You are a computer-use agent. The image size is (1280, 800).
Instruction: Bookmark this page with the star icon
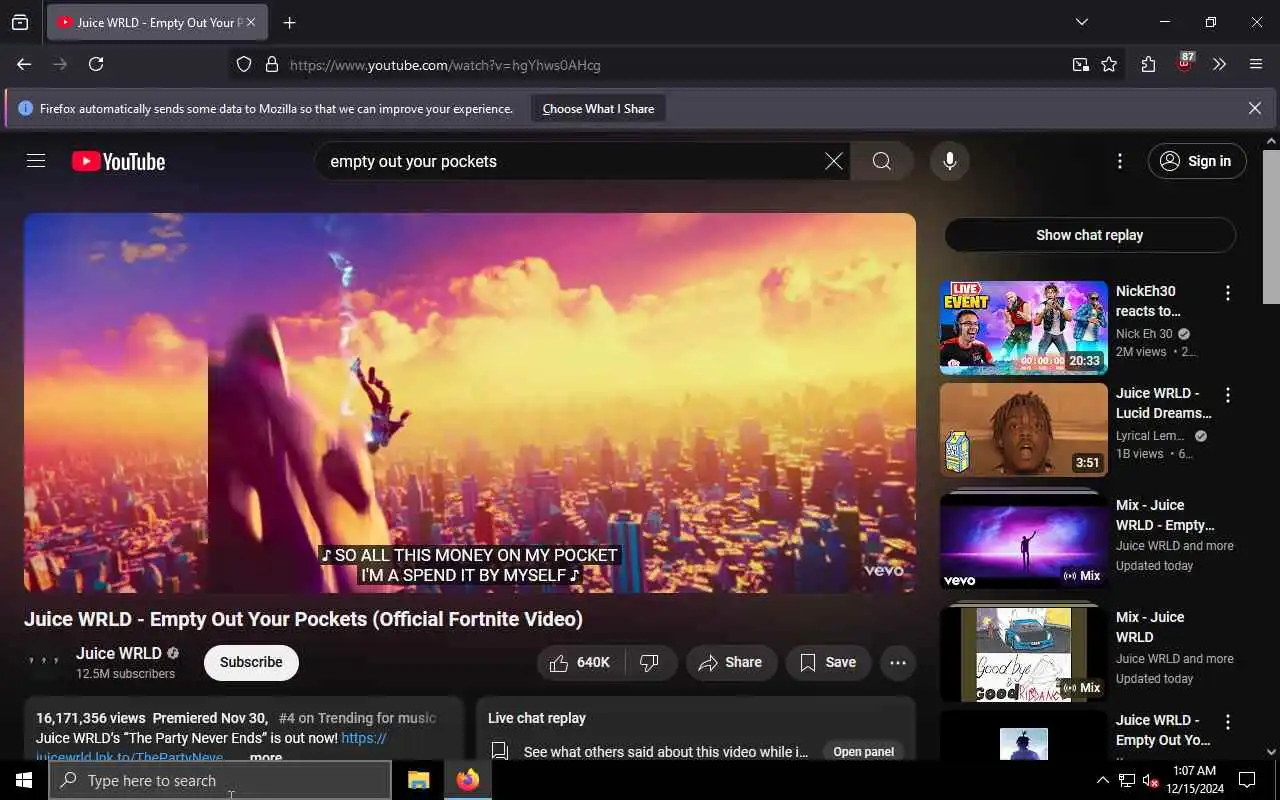pos(1109,64)
